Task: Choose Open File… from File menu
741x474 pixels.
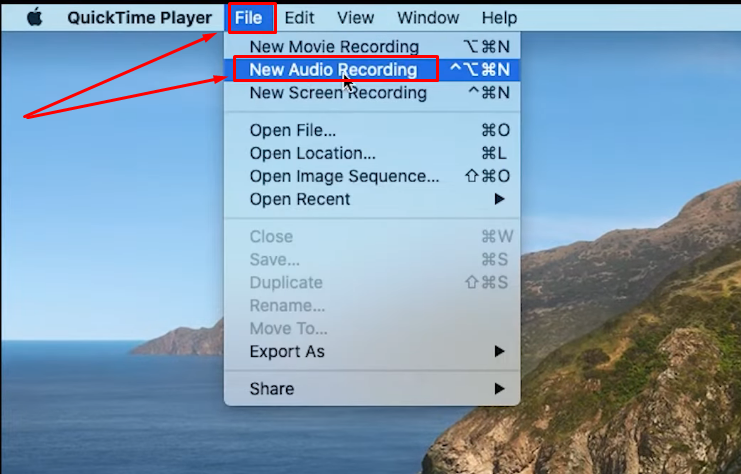Action: (372, 130)
